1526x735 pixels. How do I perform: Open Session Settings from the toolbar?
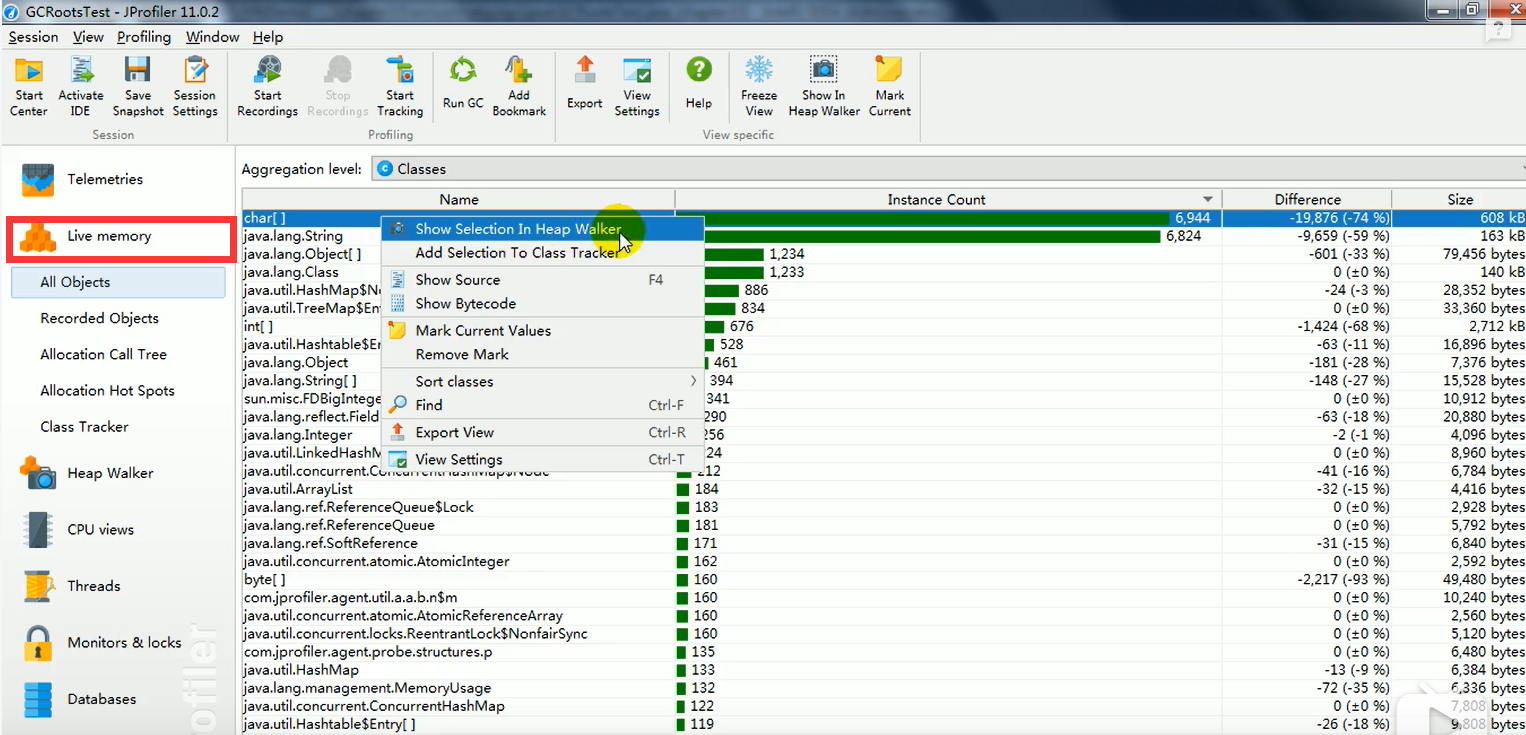coord(195,86)
